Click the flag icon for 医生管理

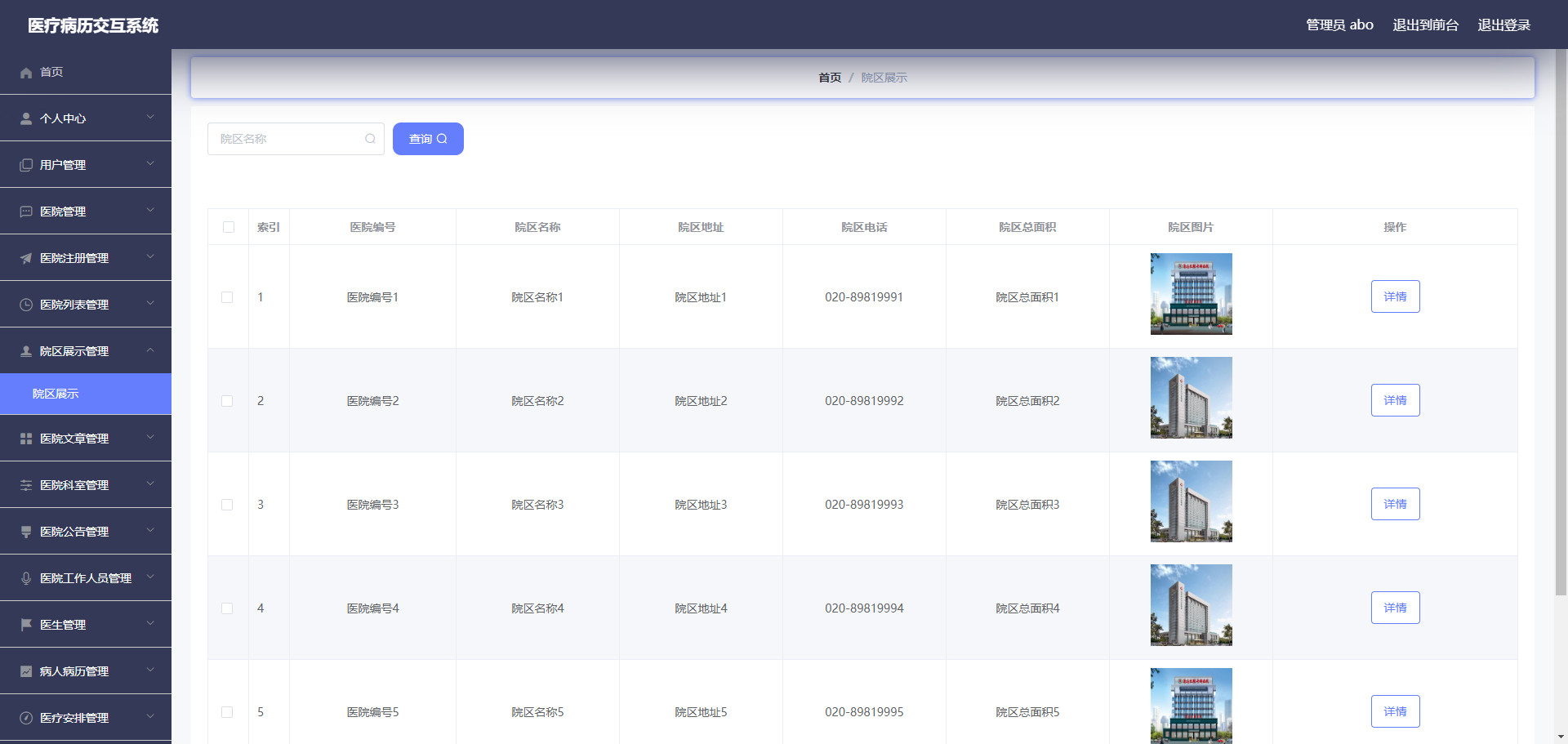(26, 625)
